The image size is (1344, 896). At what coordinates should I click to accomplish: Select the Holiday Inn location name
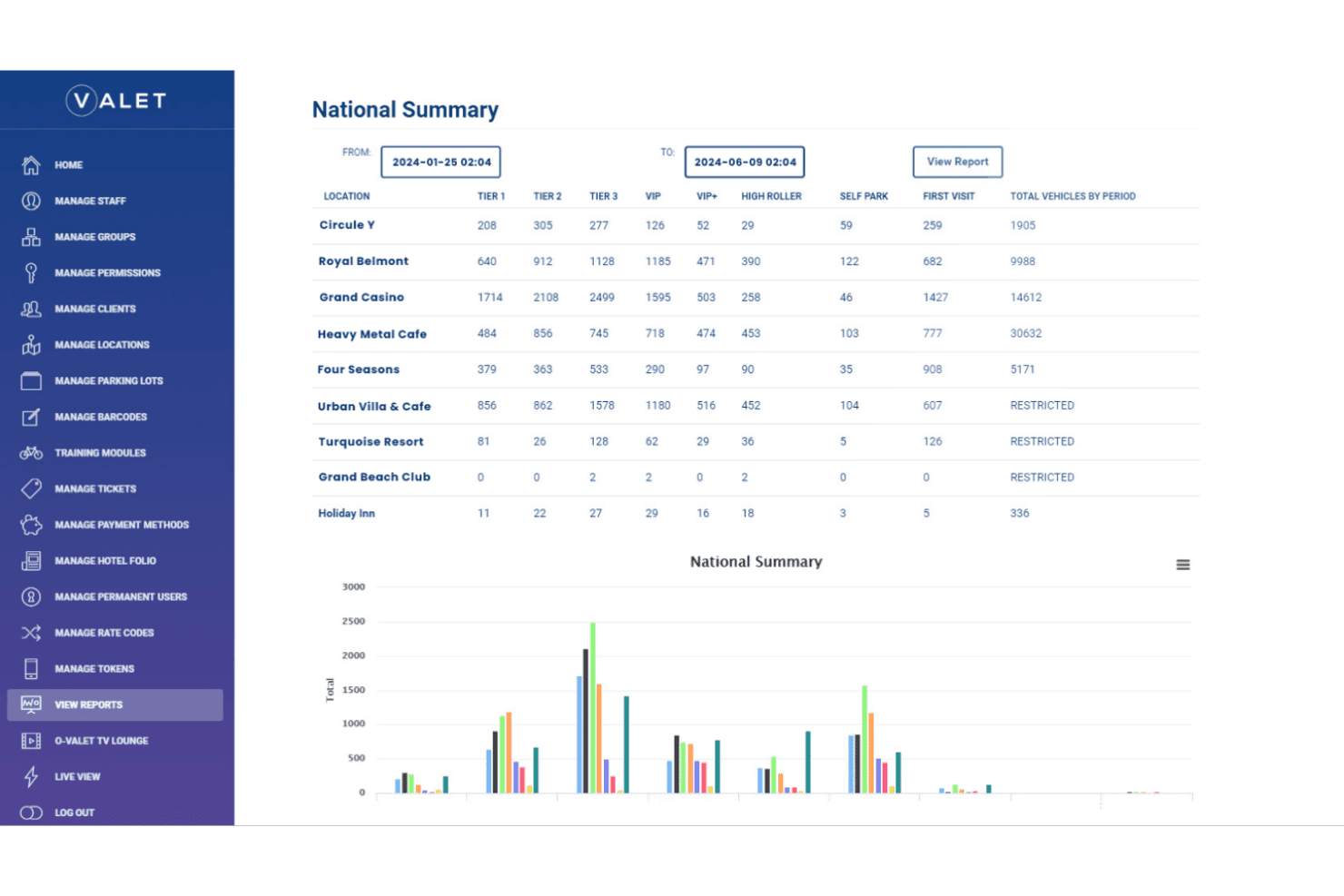pyautogui.click(x=346, y=514)
